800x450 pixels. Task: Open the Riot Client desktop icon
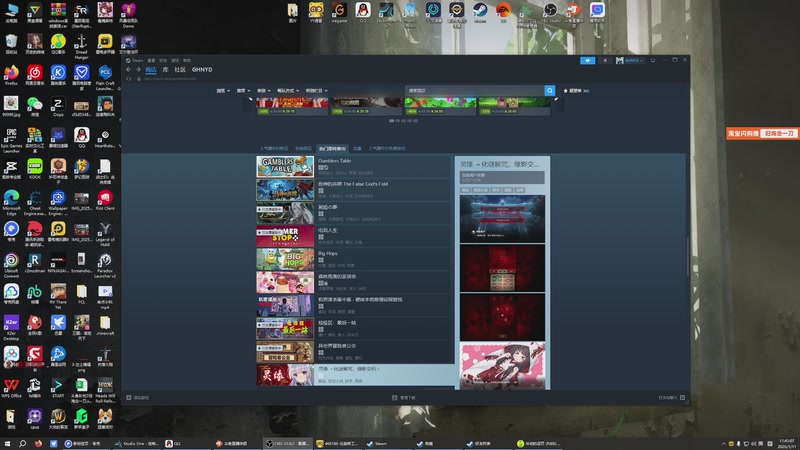click(105, 201)
